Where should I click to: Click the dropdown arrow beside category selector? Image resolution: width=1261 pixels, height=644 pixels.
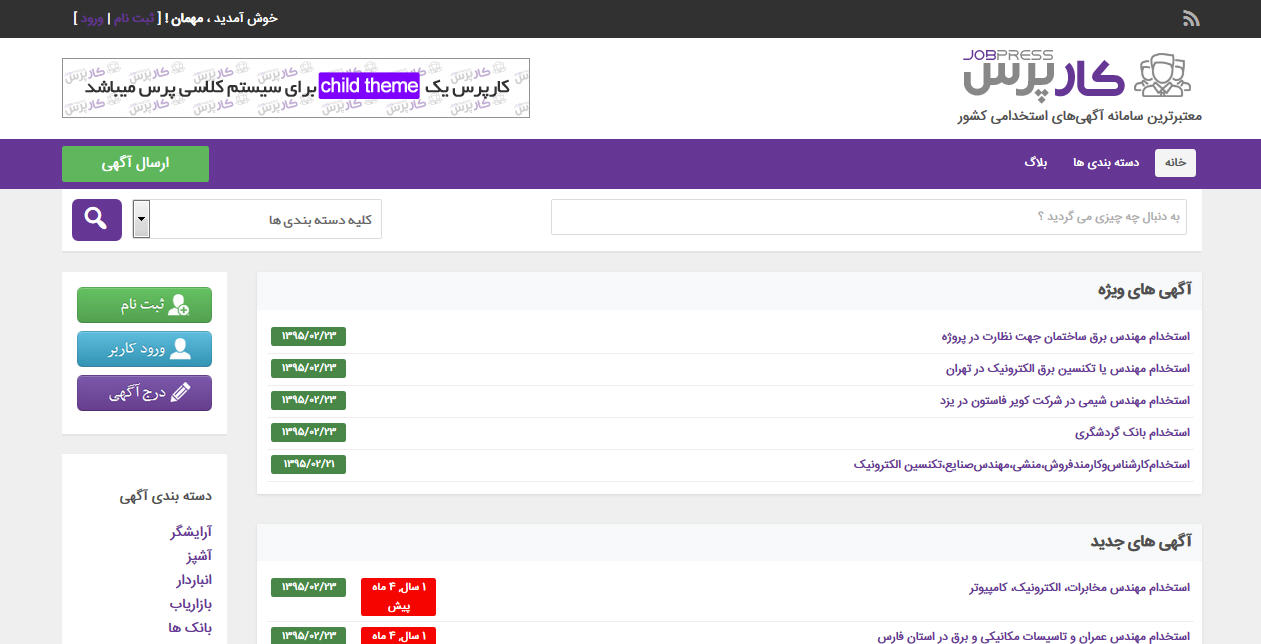(141, 219)
